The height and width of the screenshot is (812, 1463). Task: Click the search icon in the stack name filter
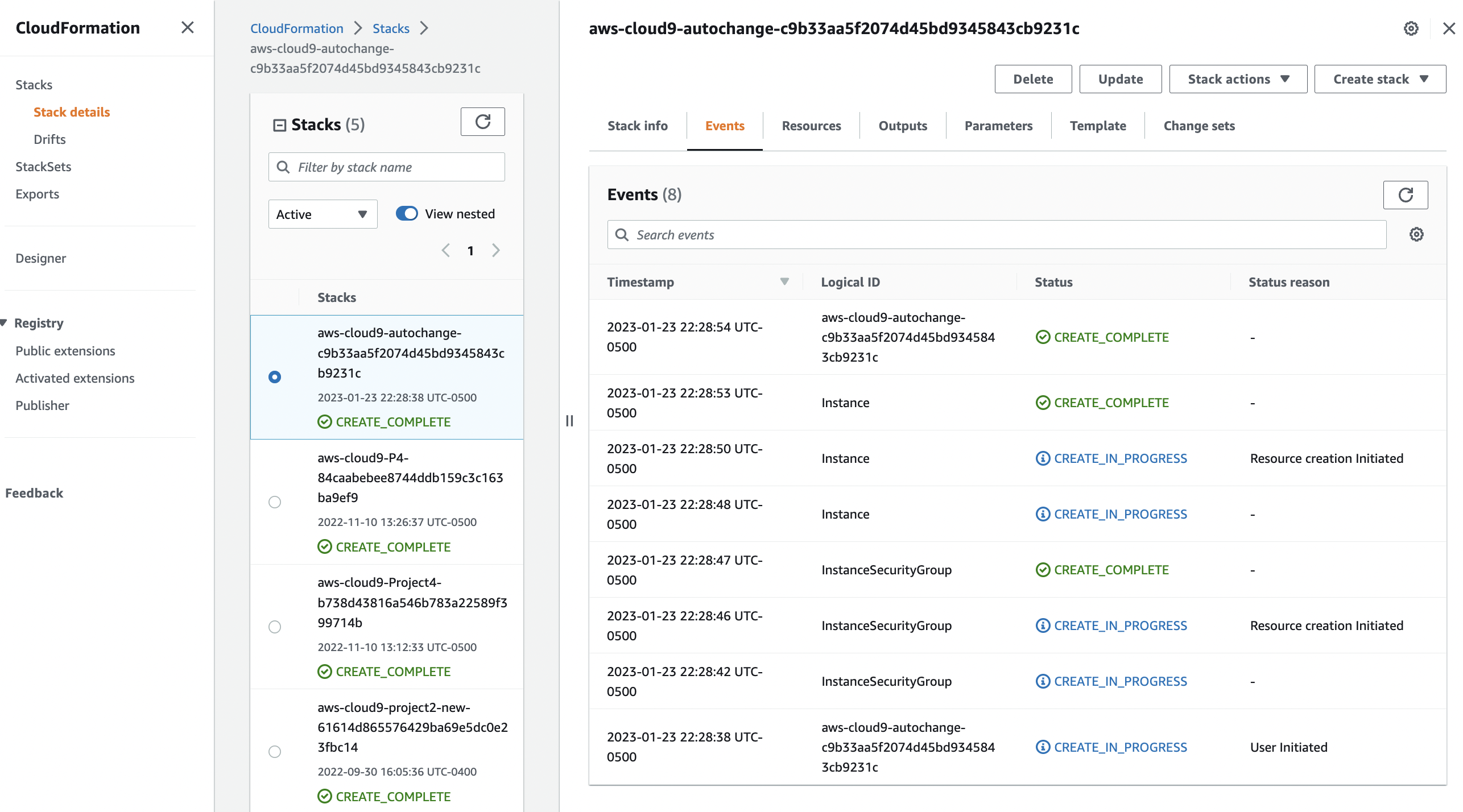[x=283, y=167]
